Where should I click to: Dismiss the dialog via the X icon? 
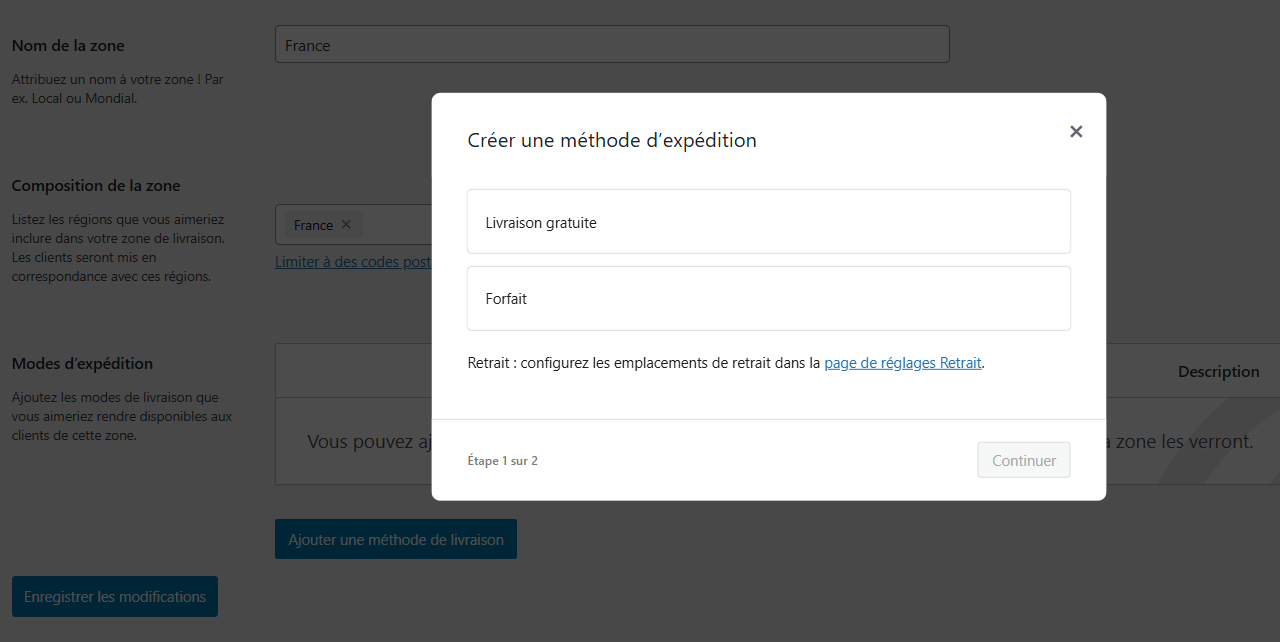click(1076, 131)
